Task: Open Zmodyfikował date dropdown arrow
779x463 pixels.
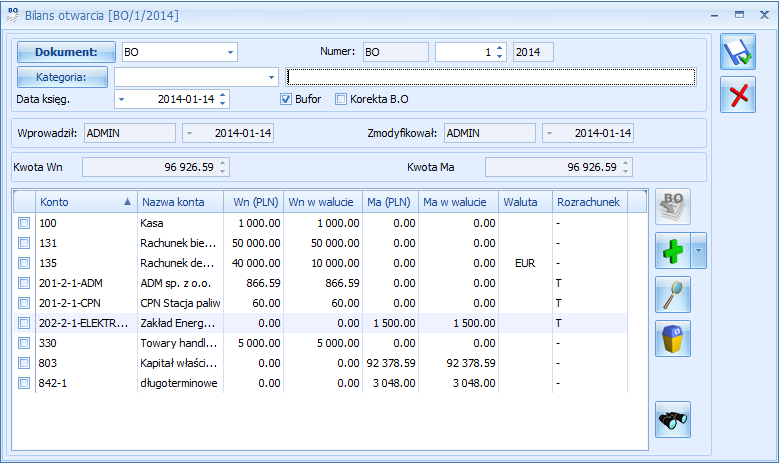Action: (x=549, y=133)
